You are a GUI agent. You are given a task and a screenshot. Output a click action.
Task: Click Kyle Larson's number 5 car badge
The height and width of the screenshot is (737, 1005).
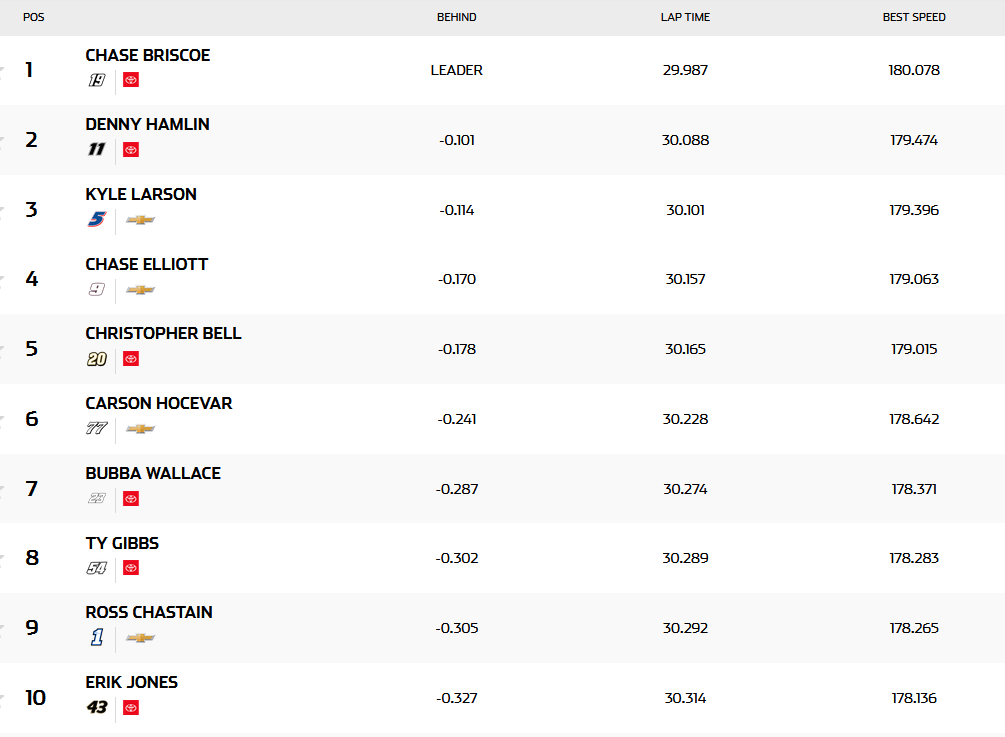(96, 220)
